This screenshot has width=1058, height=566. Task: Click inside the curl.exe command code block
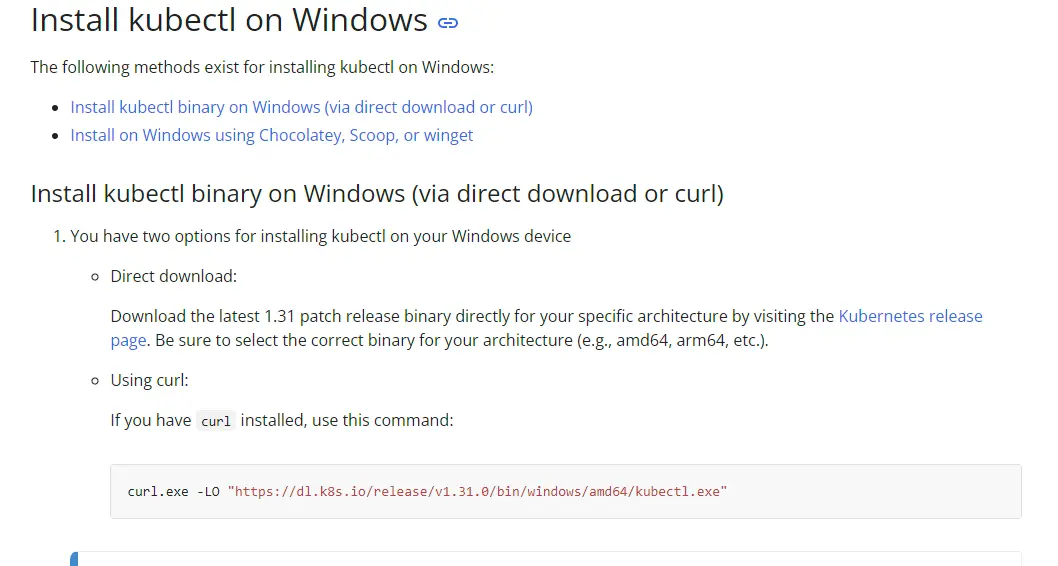click(x=565, y=491)
